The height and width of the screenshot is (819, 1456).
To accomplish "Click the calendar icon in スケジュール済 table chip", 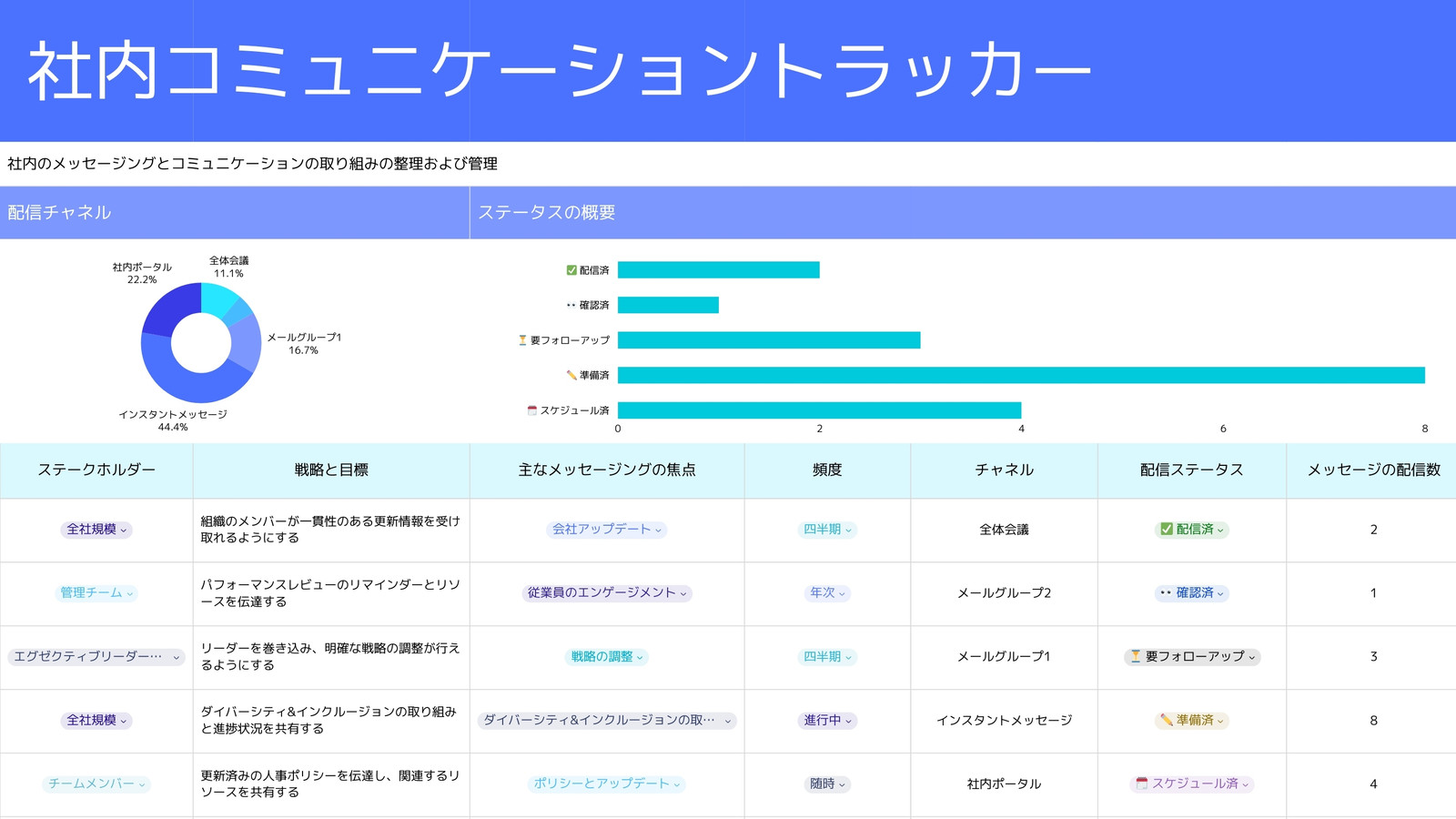I will click(x=1141, y=784).
